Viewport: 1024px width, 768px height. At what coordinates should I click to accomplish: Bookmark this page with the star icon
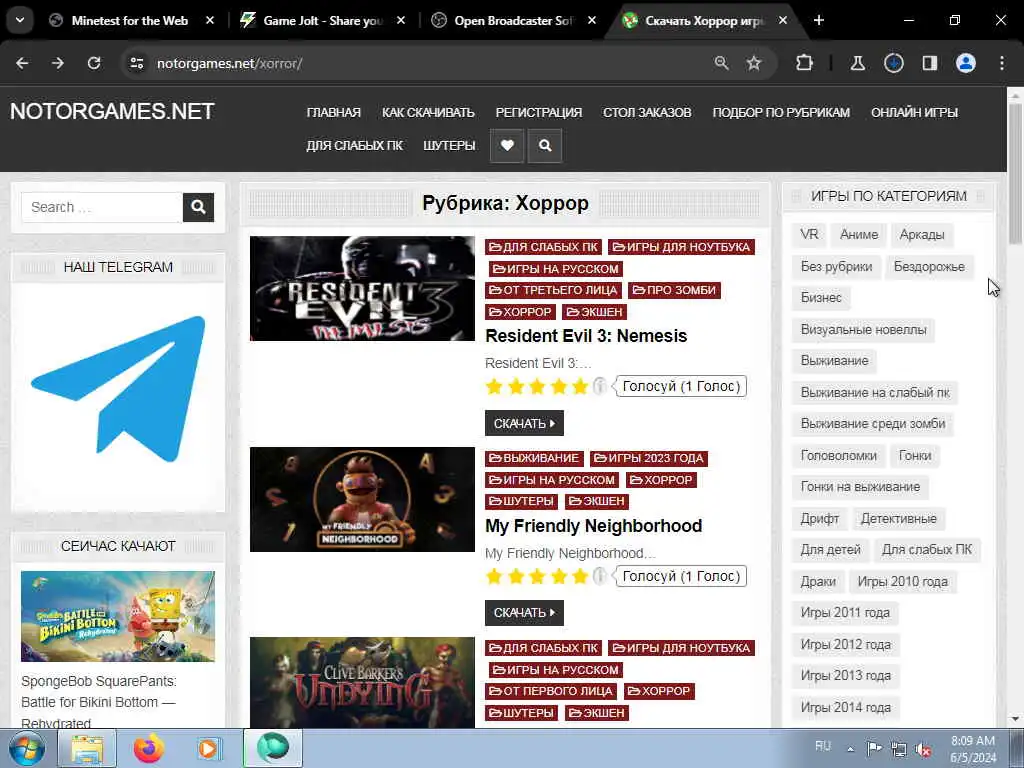click(x=754, y=63)
